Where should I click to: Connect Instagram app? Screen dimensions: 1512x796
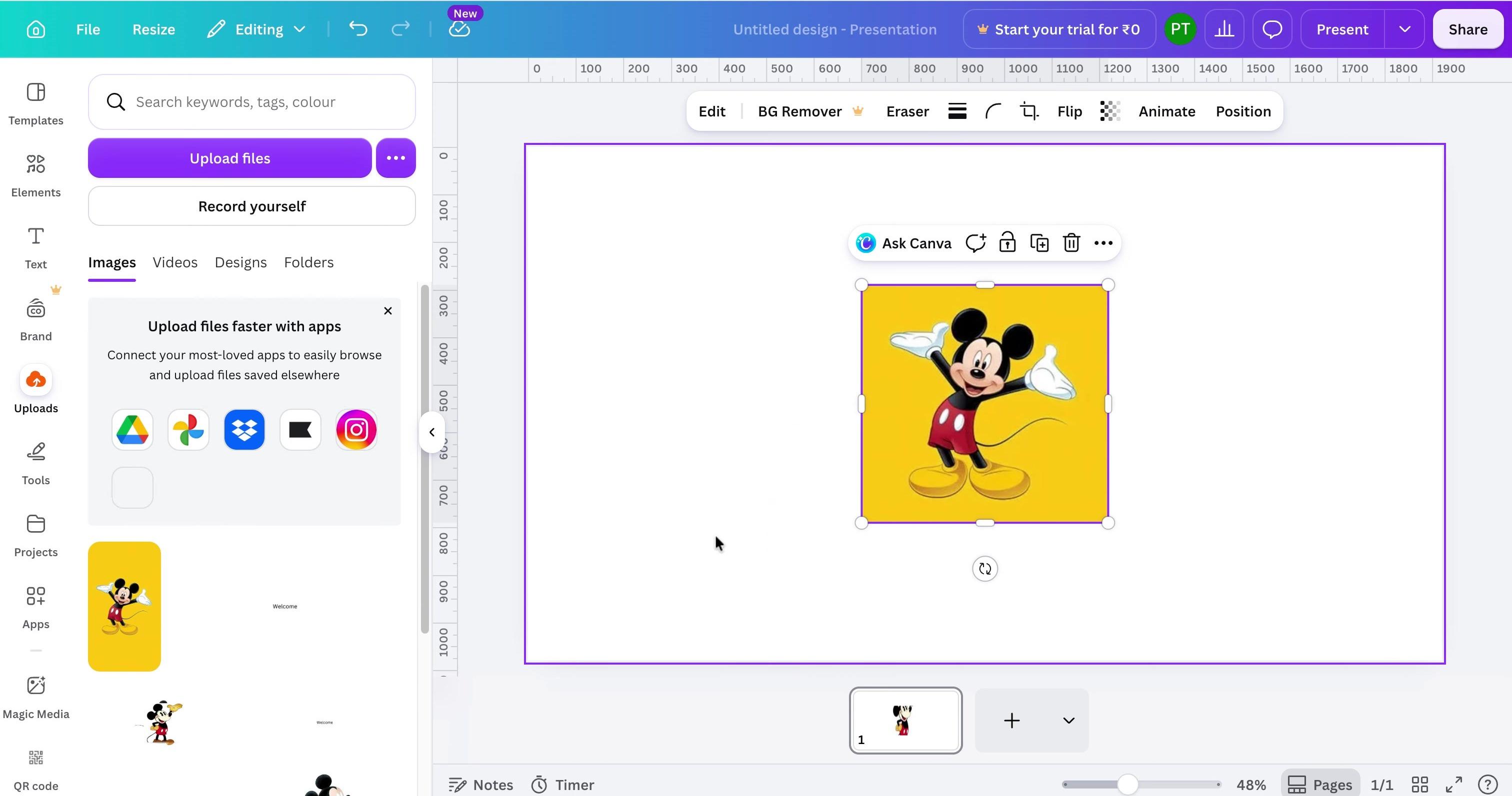tap(356, 430)
